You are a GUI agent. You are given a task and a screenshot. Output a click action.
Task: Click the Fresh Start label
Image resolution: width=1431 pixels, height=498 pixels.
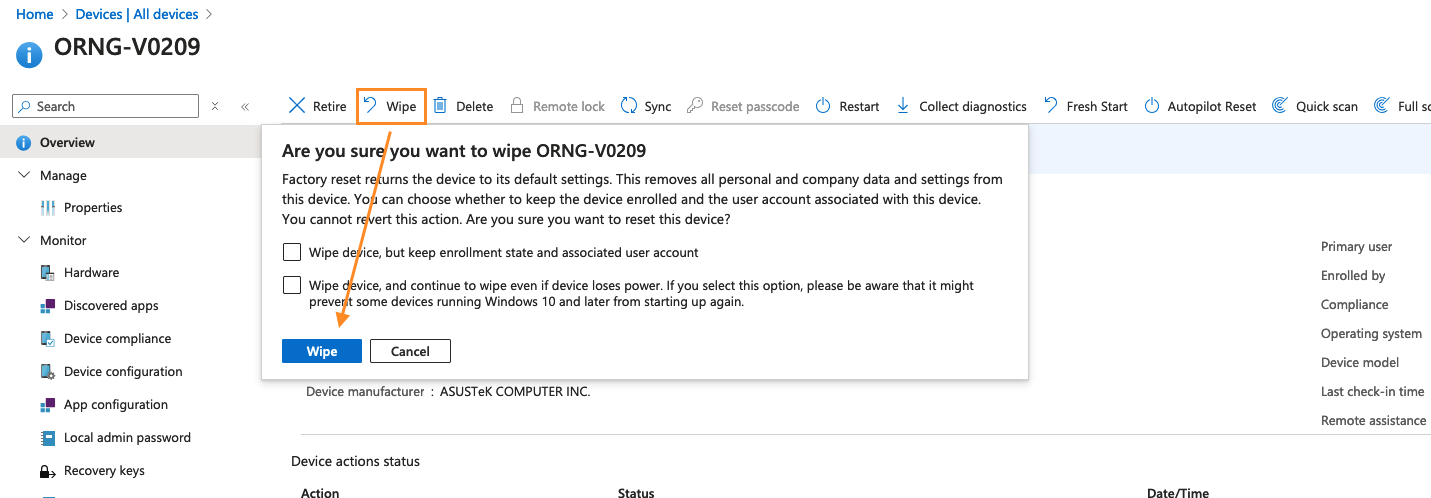[1097, 106]
